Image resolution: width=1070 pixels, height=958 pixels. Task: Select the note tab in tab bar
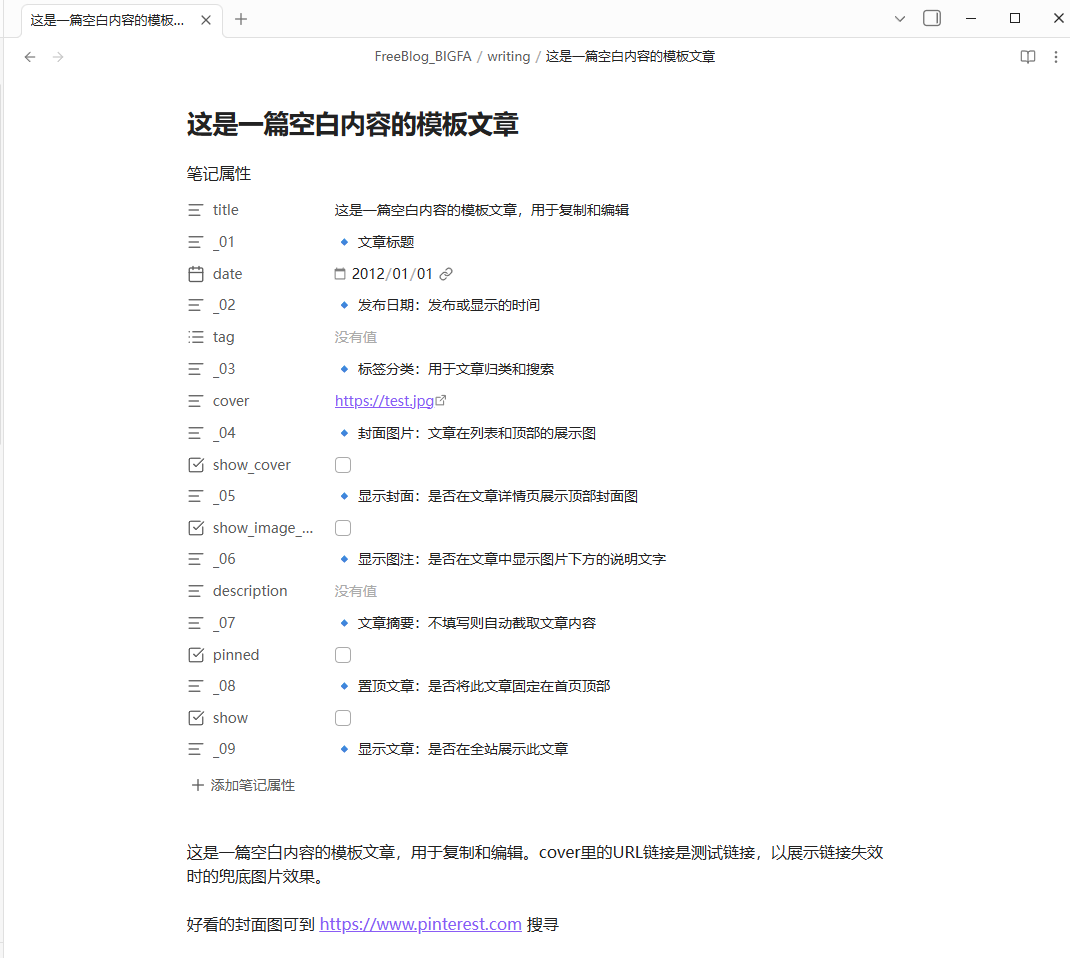pyautogui.click(x=107, y=20)
